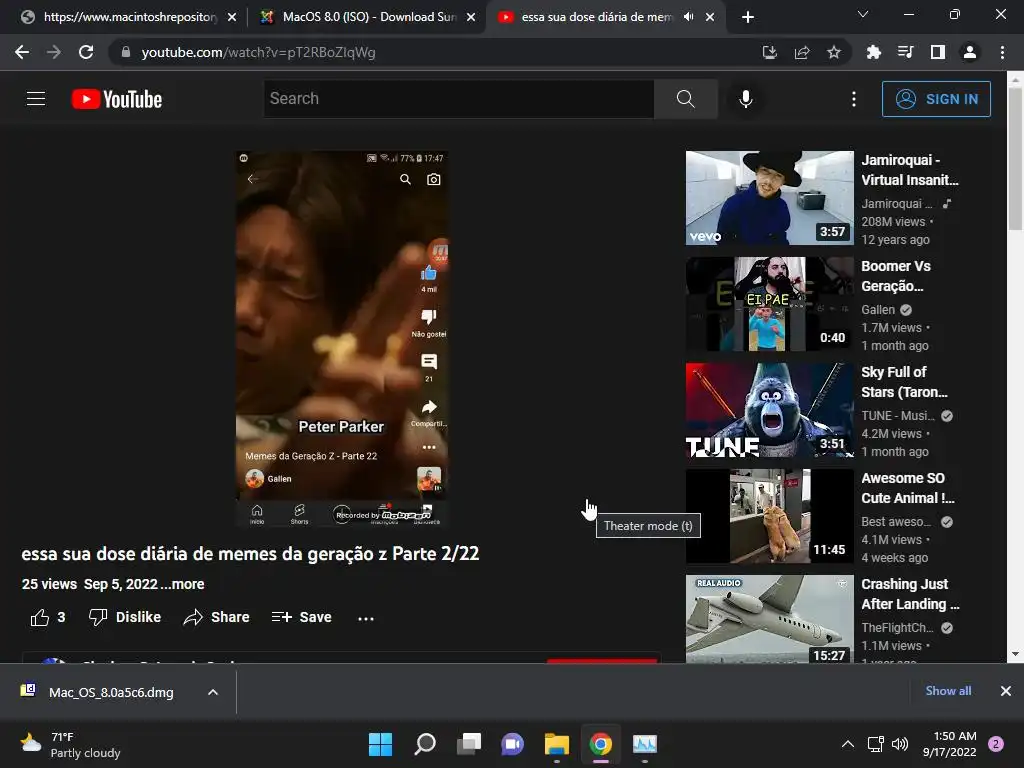Click the video player area
This screenshot has width=1024, height=768.
(342, 338)
